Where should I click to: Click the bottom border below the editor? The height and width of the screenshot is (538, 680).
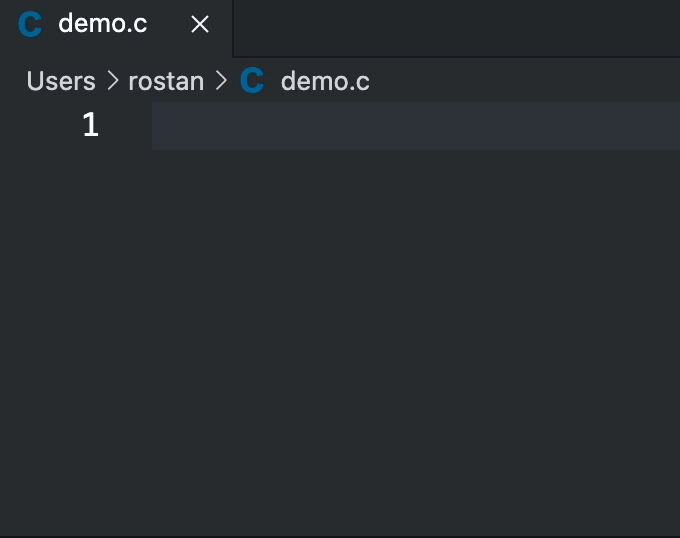pos(340,535)
